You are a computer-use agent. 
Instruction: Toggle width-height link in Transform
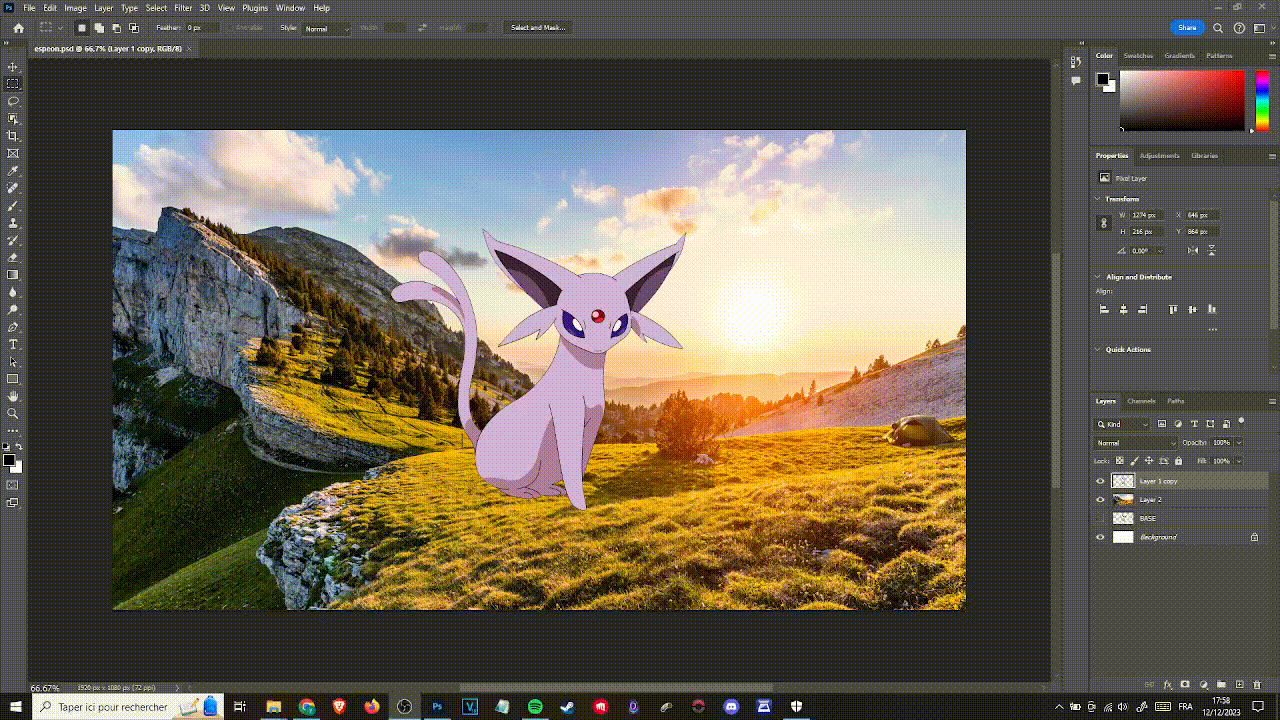(1104, 224)
